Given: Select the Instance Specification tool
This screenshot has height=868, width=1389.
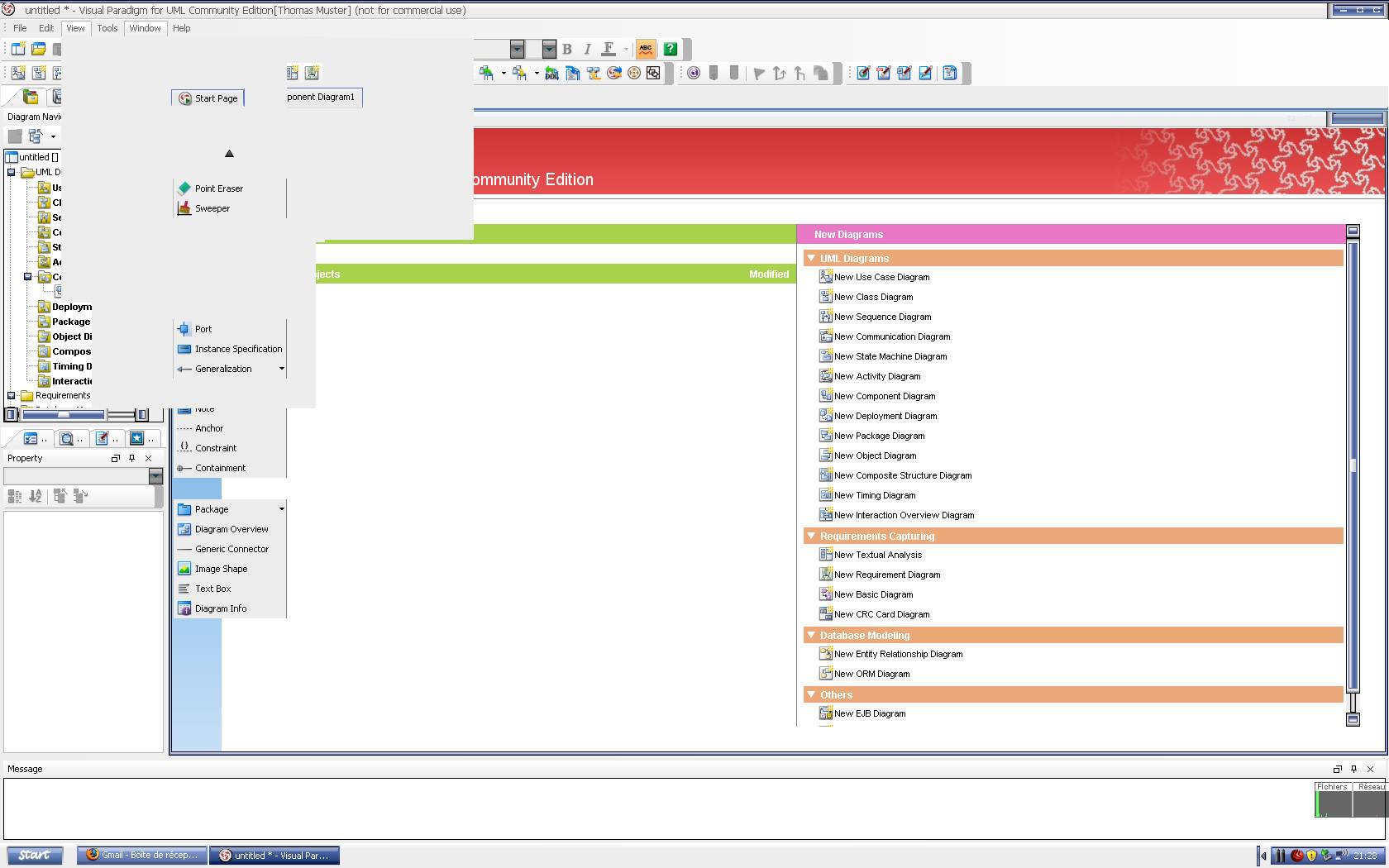Looking at the screenshot, I should (x=230, y=349).
